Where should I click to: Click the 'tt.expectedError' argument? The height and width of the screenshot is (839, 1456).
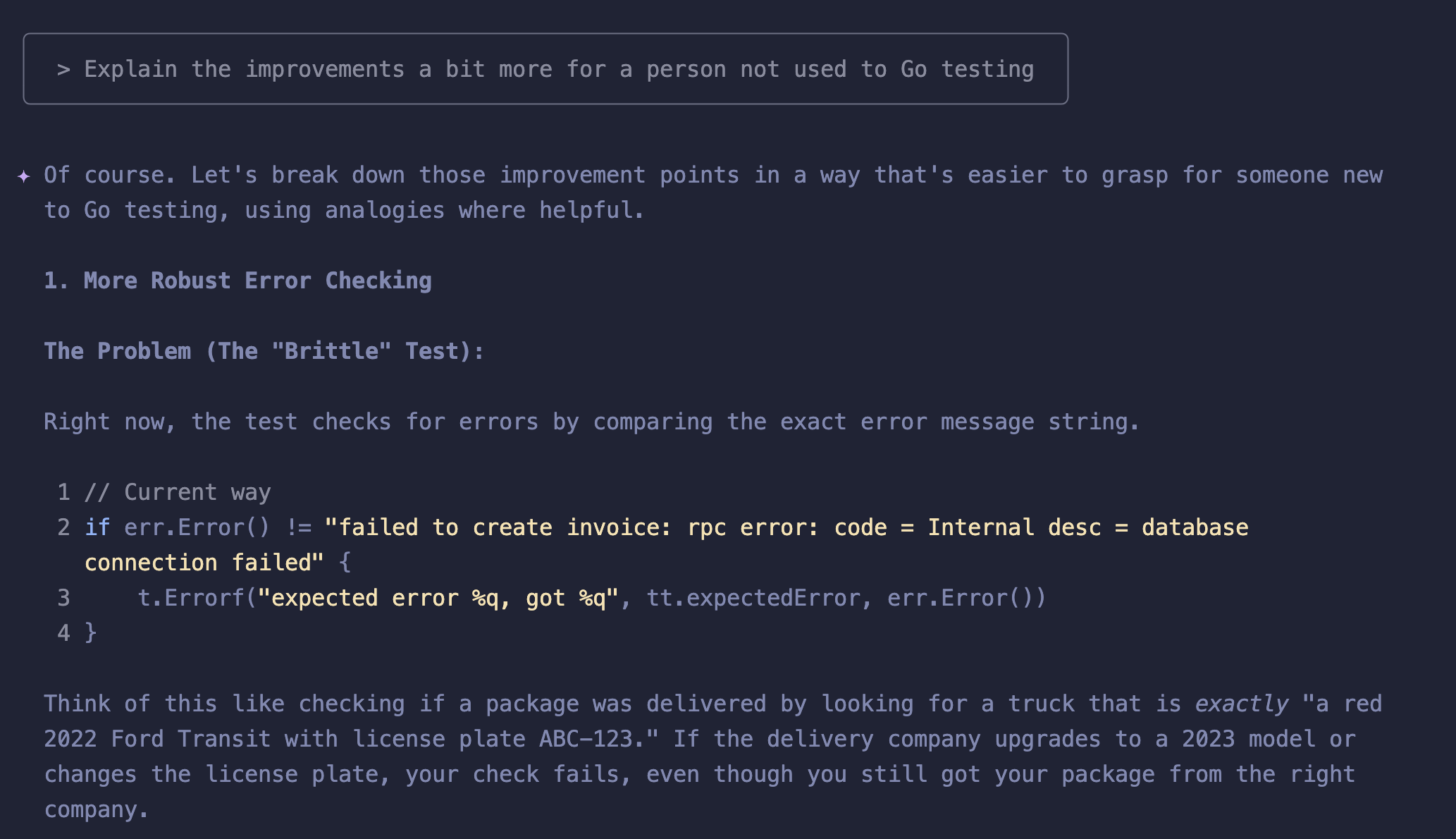[753, 598]
